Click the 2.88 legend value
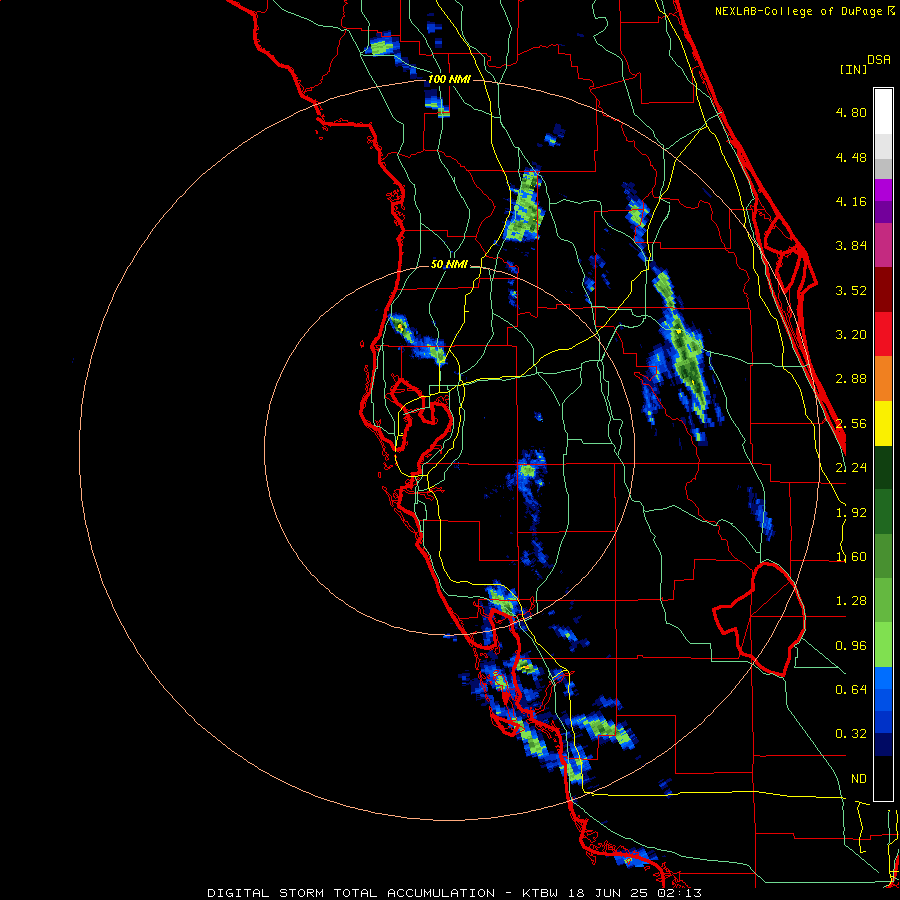This screenshot has height=900, width=900. tap(851, 379)
